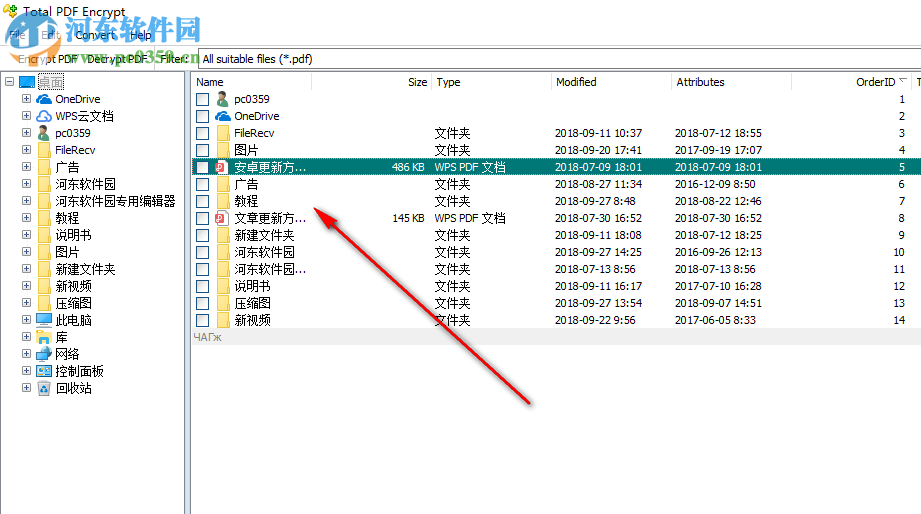The height and width of the screenshot is (514, 921).
Task: Click the OneDrive icon in file list
Action: pos(223,116)
